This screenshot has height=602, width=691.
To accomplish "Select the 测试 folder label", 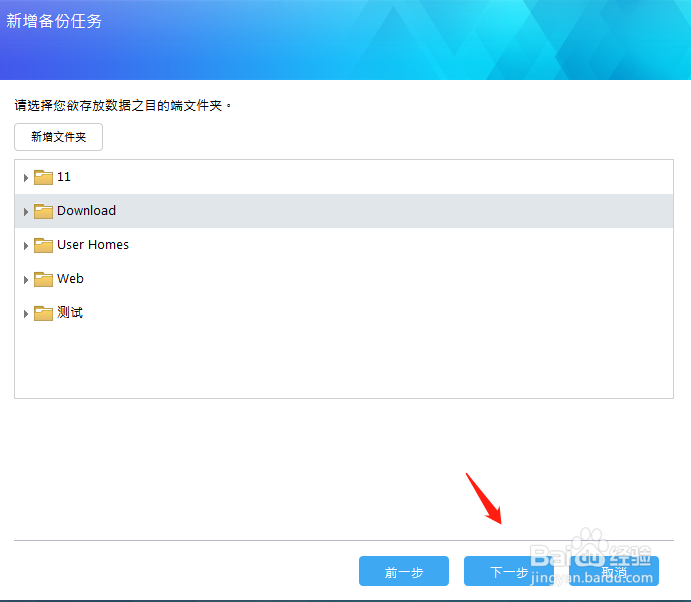I will pyautogui.click(x=70, y=312).
